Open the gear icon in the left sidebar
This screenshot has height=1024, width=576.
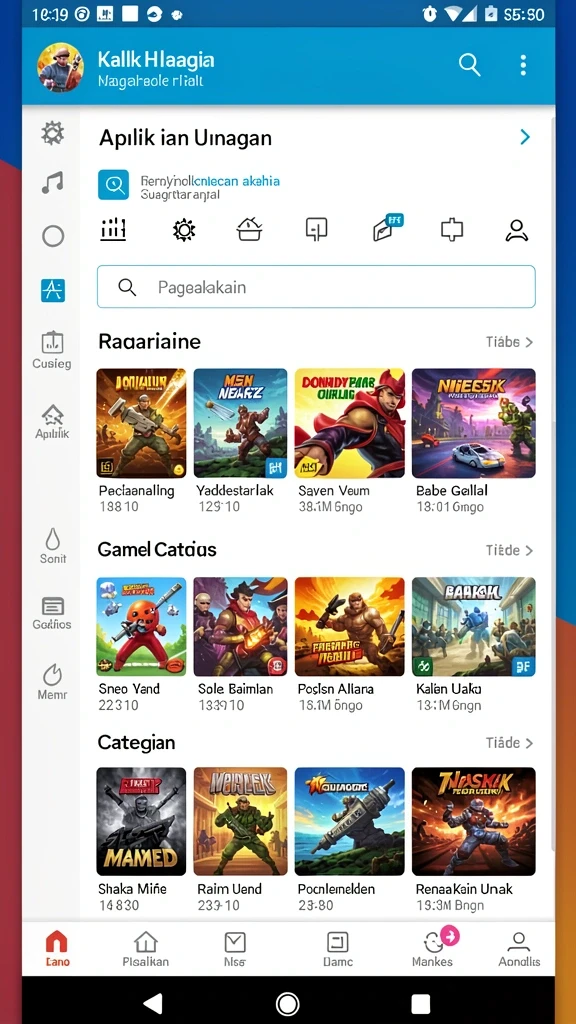[x=53, y=133]
